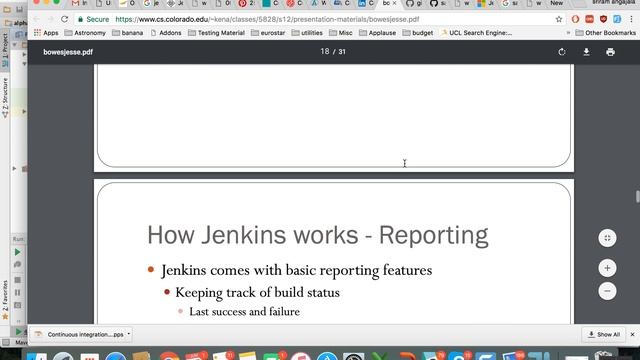Switch to the Pinterest tab
The width and height of the screenshot is (640, 360).
point(247,3)
